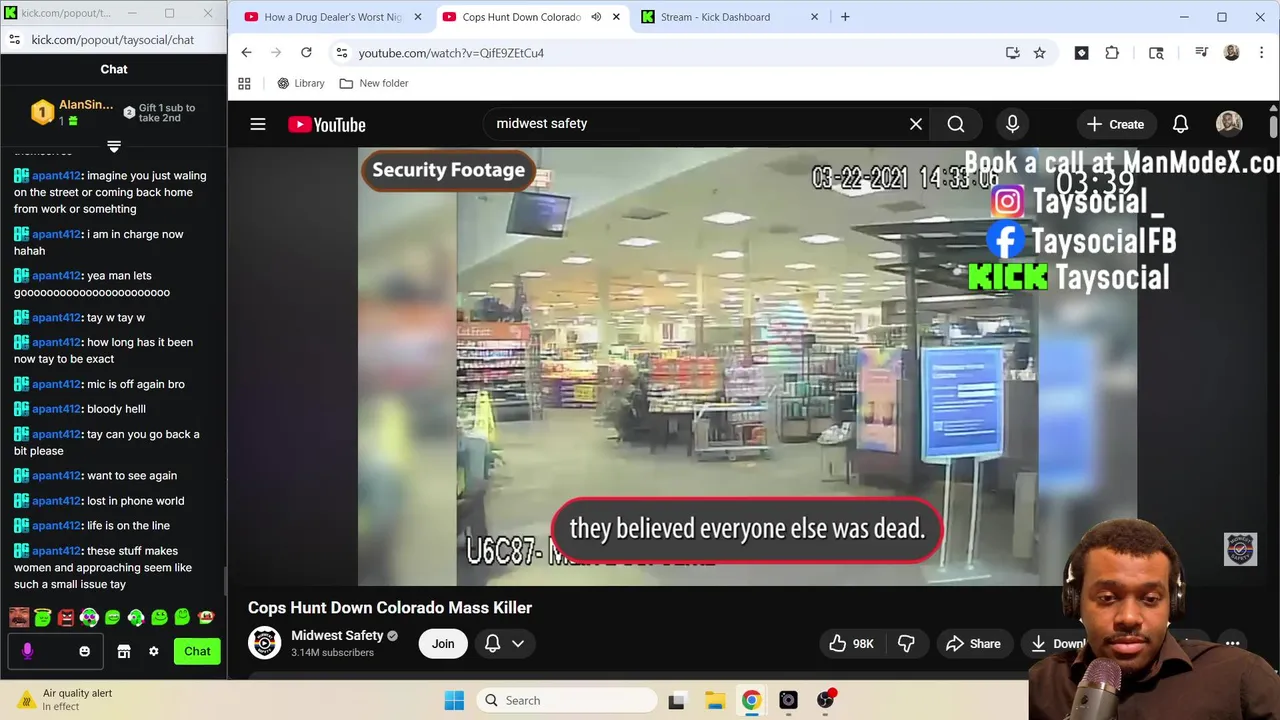Open YouTube notifications bell in the header

coord(1180,124)
